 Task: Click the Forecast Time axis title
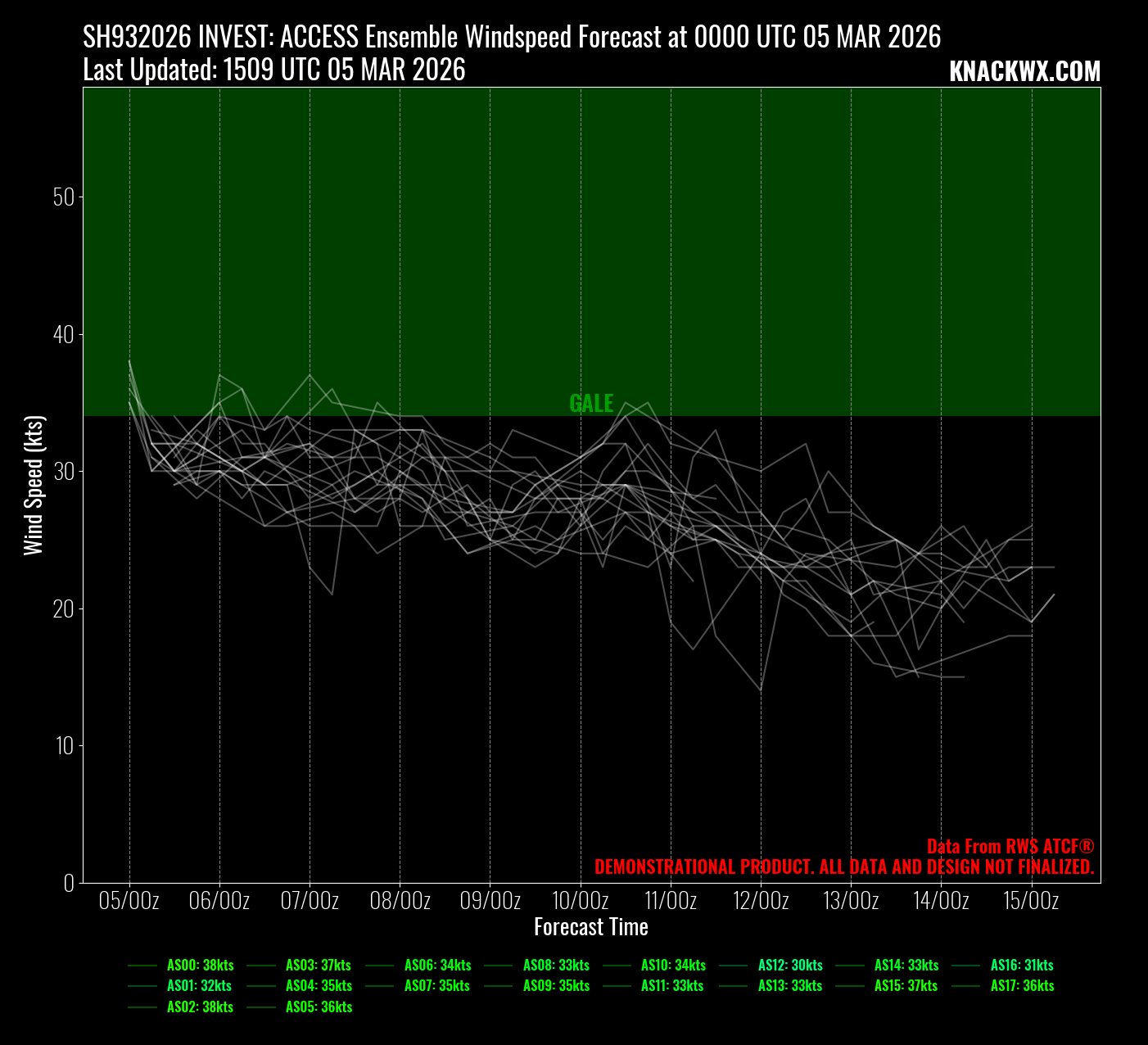point(591,927)
